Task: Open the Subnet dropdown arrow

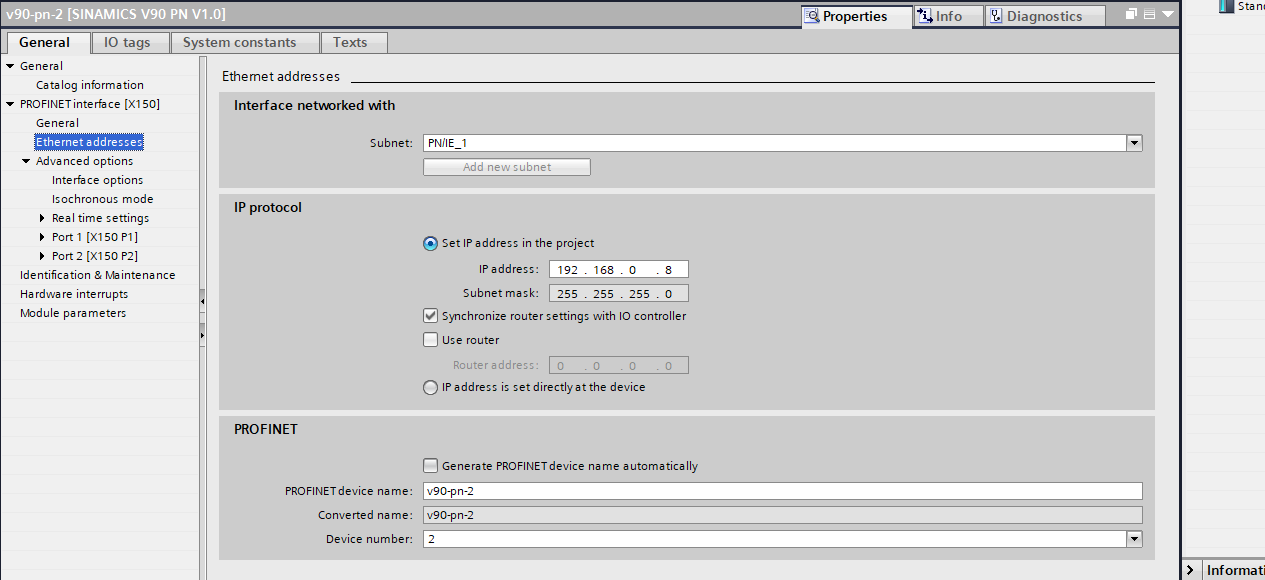Action: coord(1134,143)
